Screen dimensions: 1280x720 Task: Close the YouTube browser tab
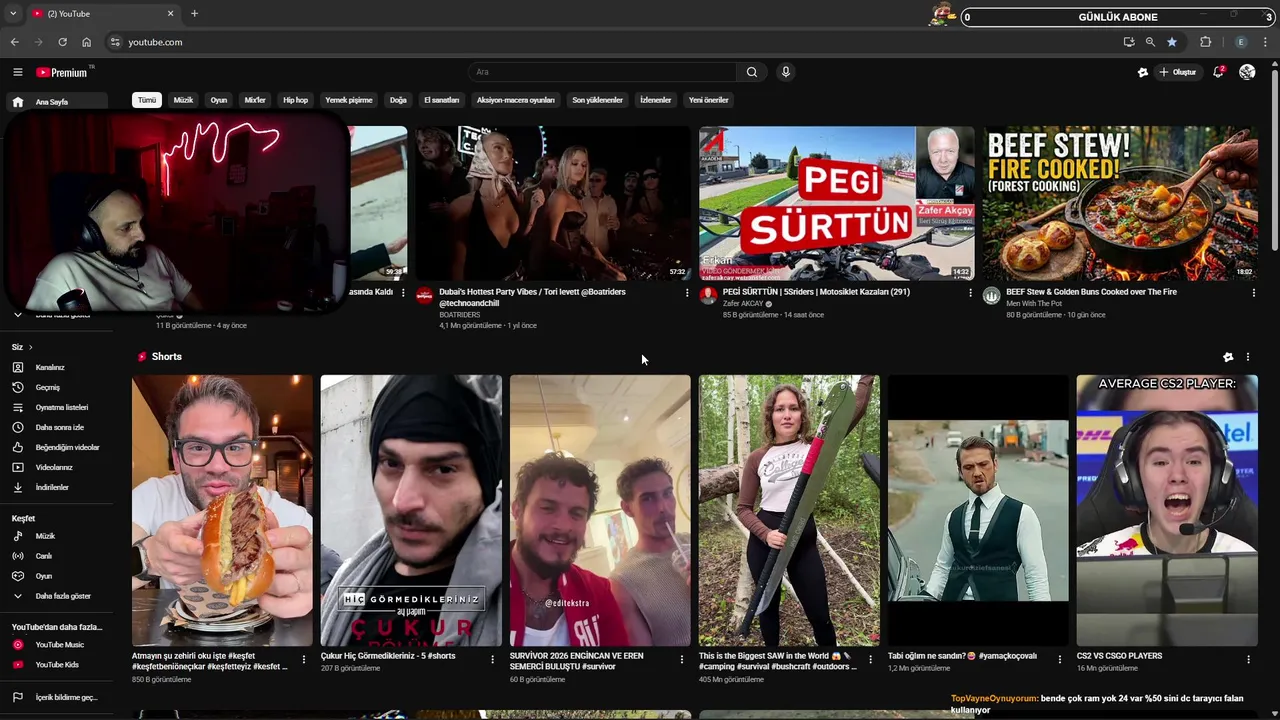(x=170, y=13)
